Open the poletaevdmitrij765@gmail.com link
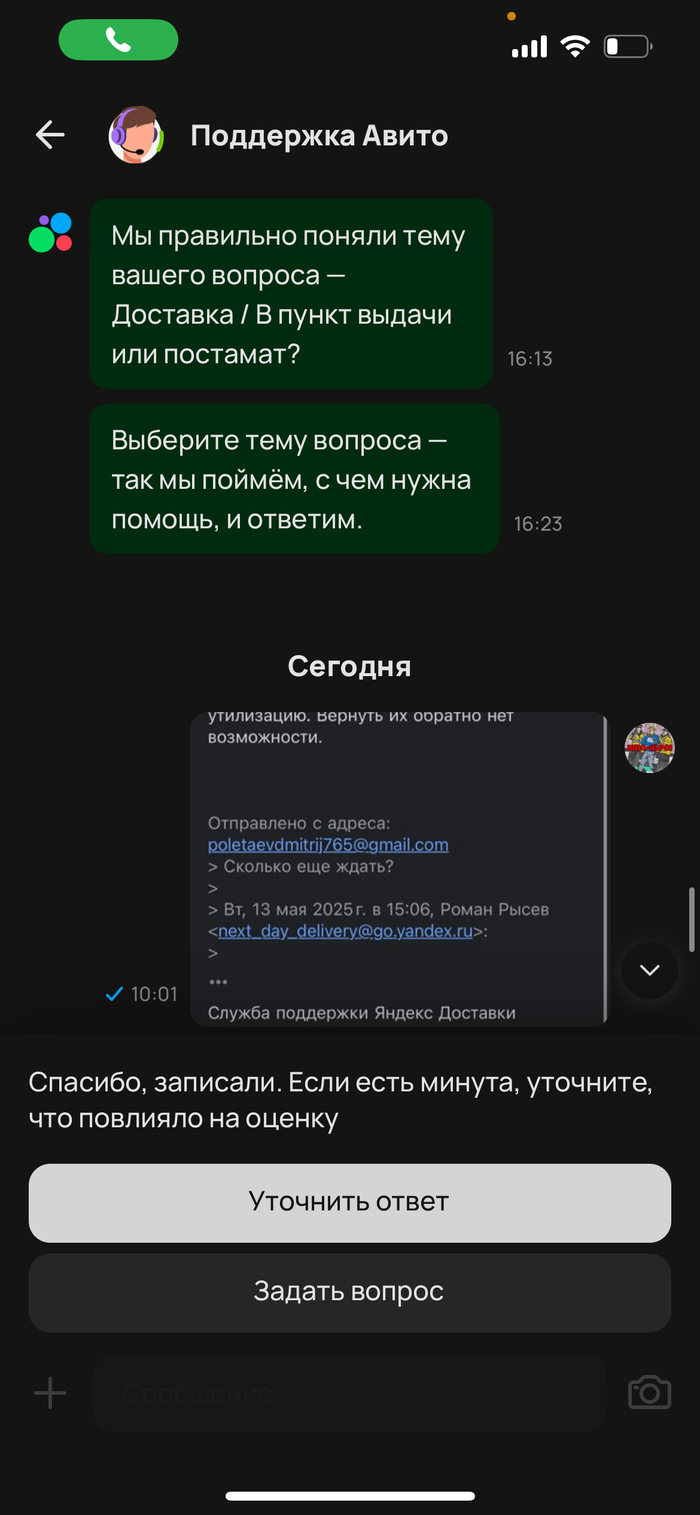 point(328,845)
